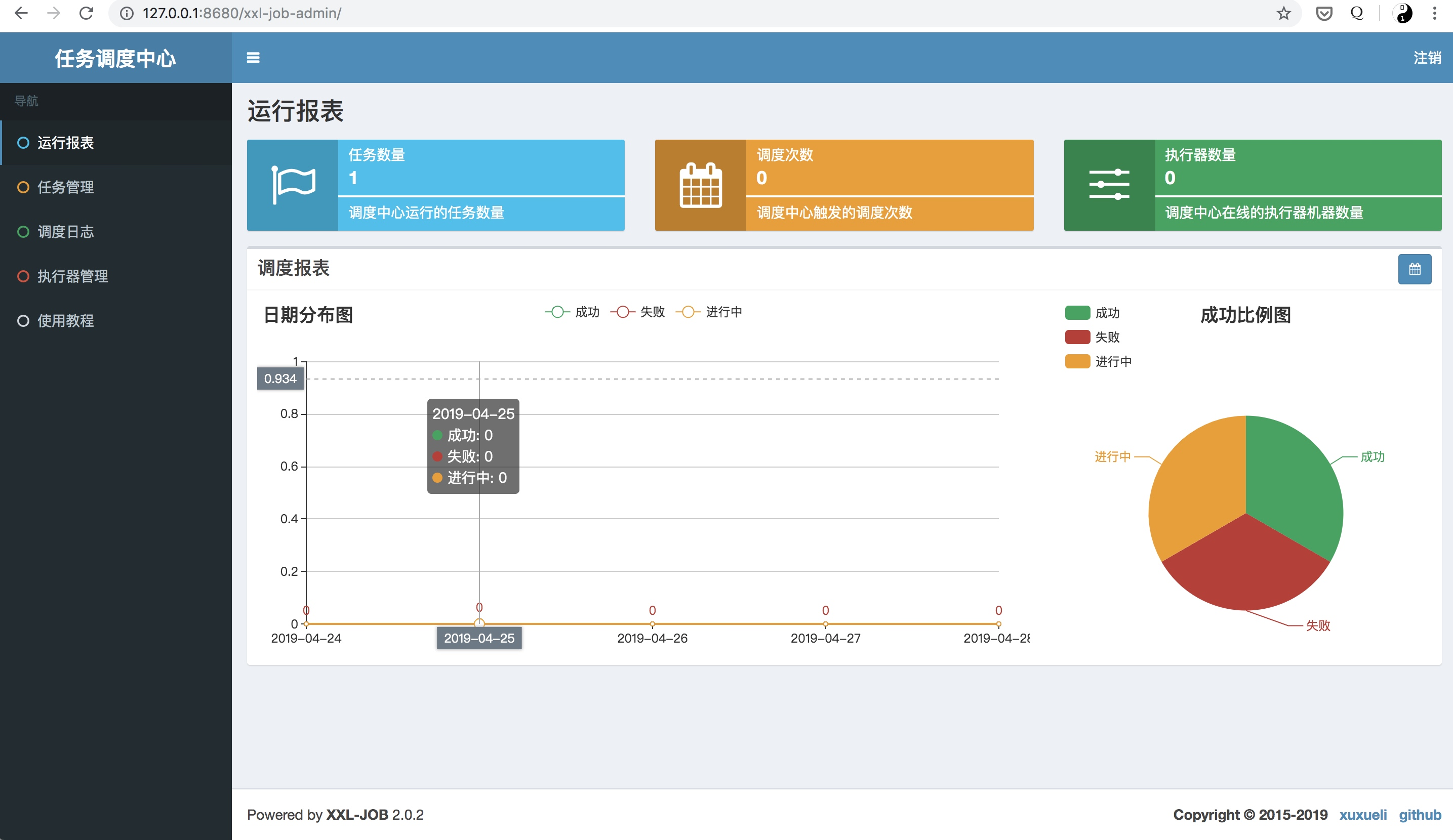Click the browser address bar URL
The image size is (1453, 840).
coord(242,13)
